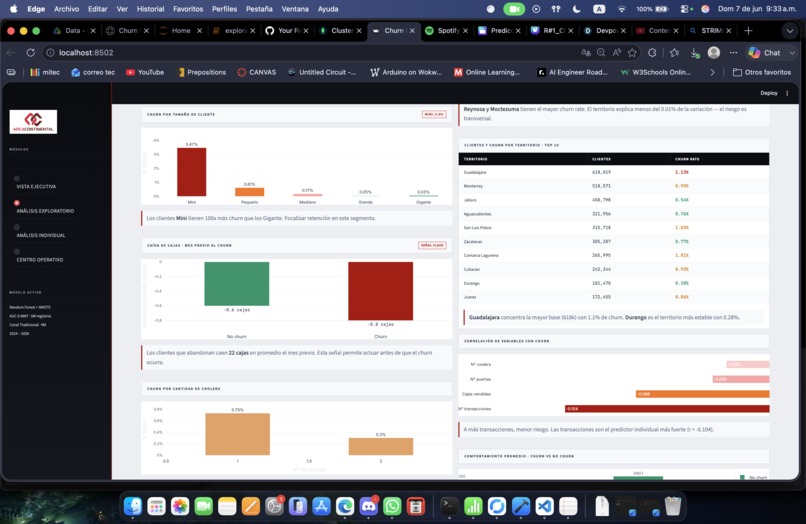The height and width of the screenshot is (524, 806).
Task: Open Wi-Fi status in menu bar
Action: pos(621,9)
